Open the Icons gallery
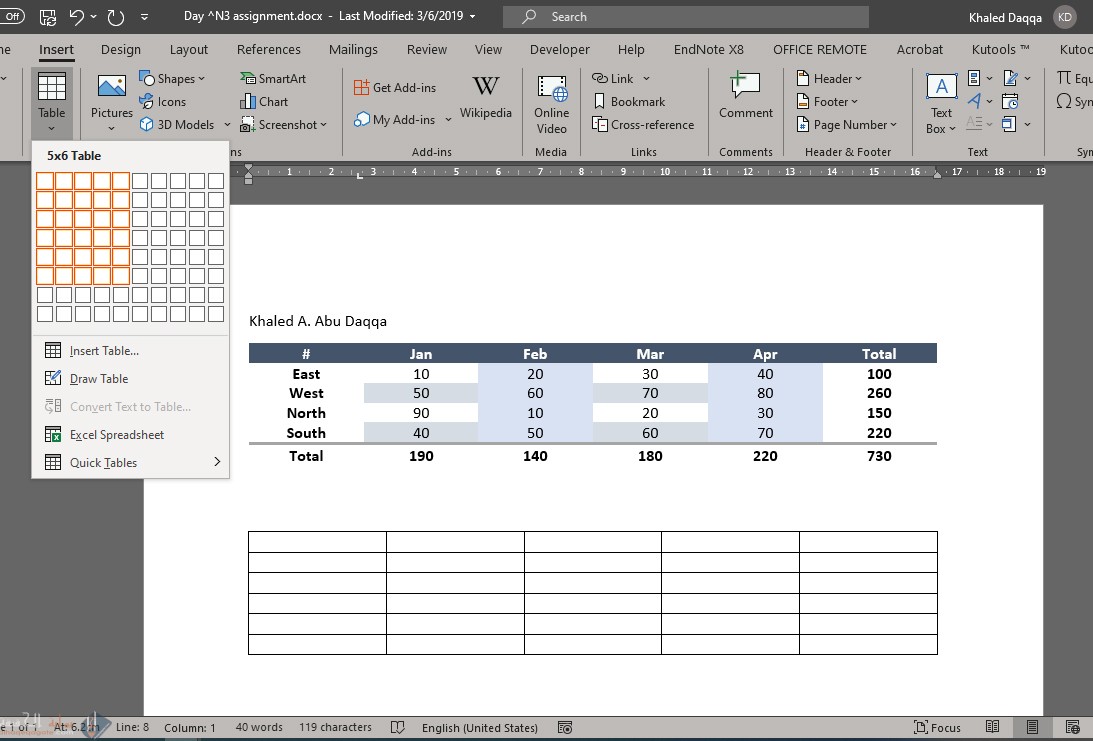Screen dimensions: 1093x741 162,101
